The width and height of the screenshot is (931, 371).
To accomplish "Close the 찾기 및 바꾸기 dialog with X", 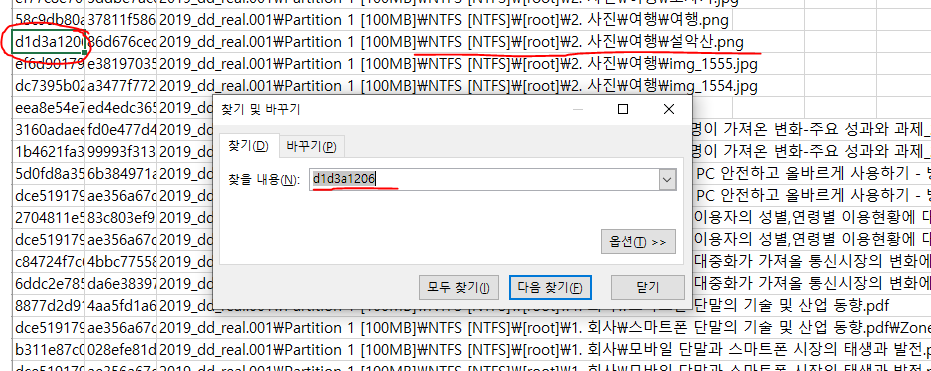I will coord(669,109).
